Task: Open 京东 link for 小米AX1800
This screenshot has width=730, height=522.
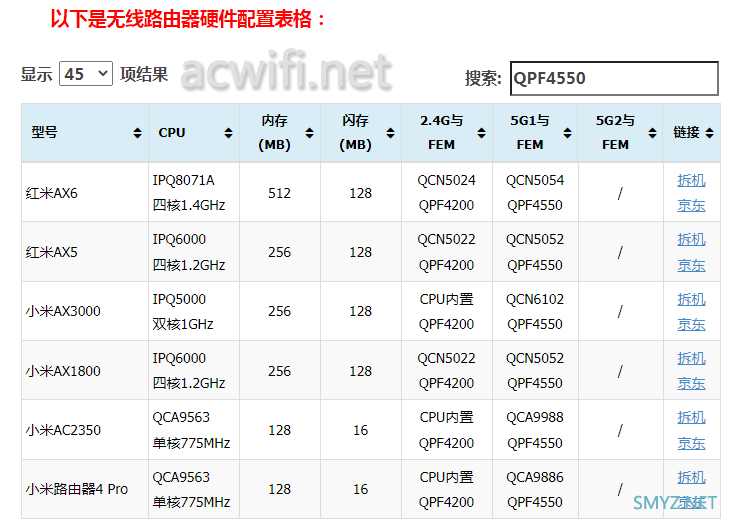Action: tap(691, 383)
